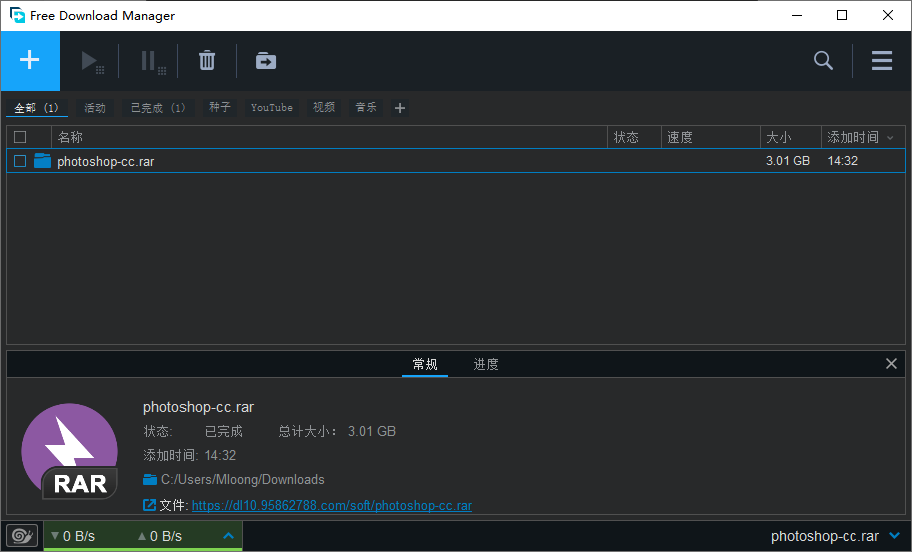Maximize the Free Download Manager window

pyautogui.click(x=842, y=15)
